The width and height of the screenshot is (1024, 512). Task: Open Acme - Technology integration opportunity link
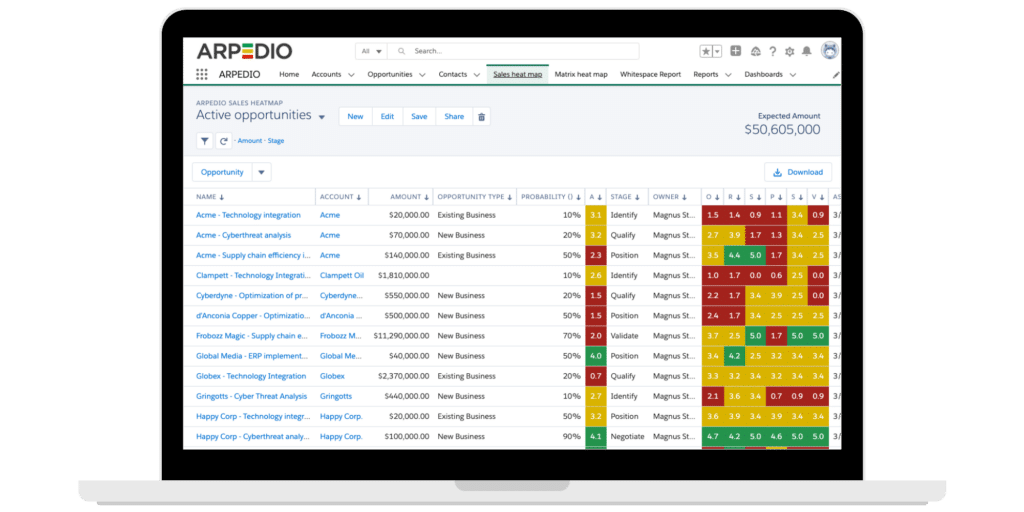point(248,215)
